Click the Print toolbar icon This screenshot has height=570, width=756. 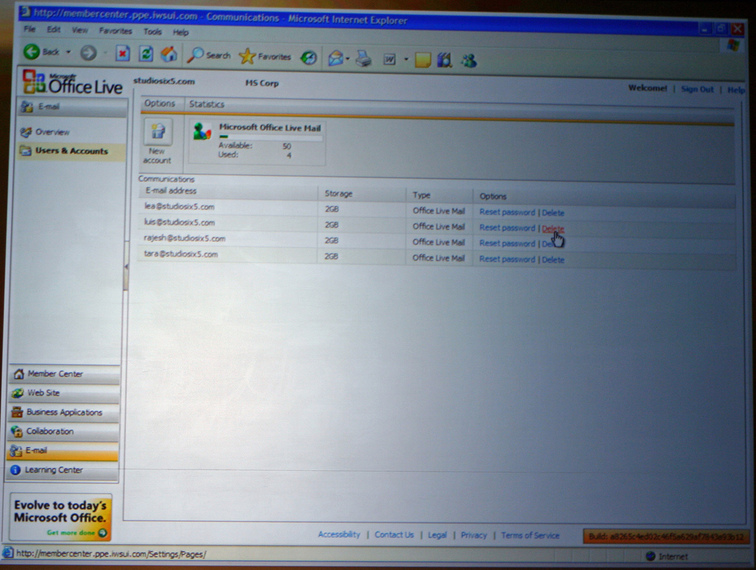(x=363, y=59)
